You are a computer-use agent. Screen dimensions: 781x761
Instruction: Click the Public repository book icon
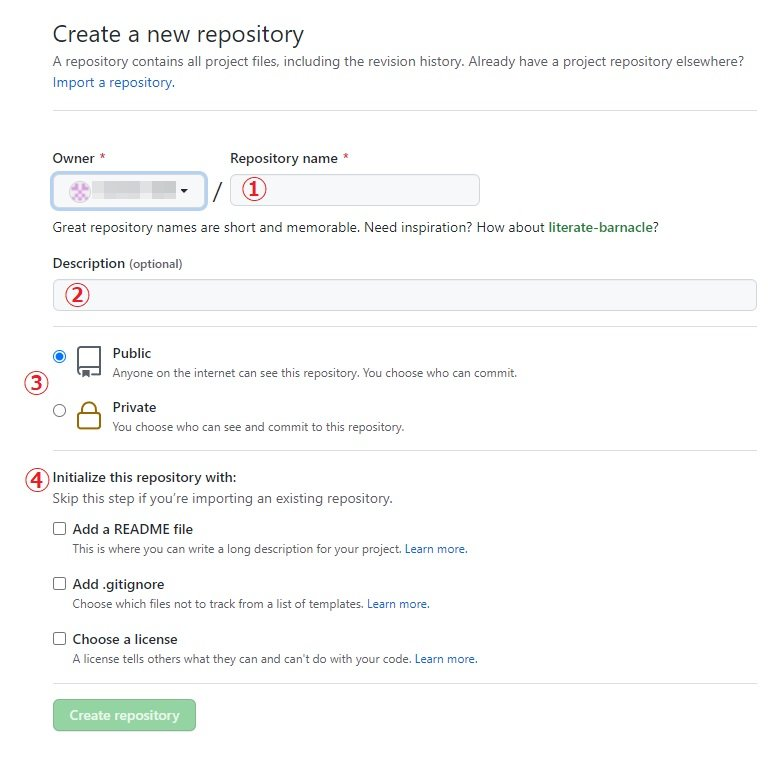[89, 361]
